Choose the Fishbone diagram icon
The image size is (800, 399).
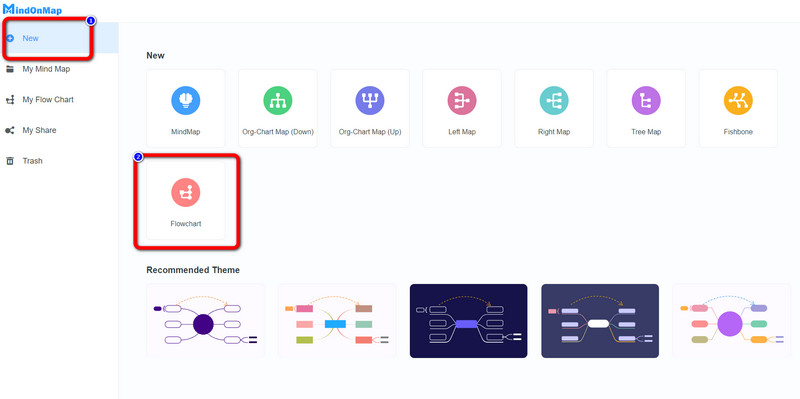click(738, 100)
